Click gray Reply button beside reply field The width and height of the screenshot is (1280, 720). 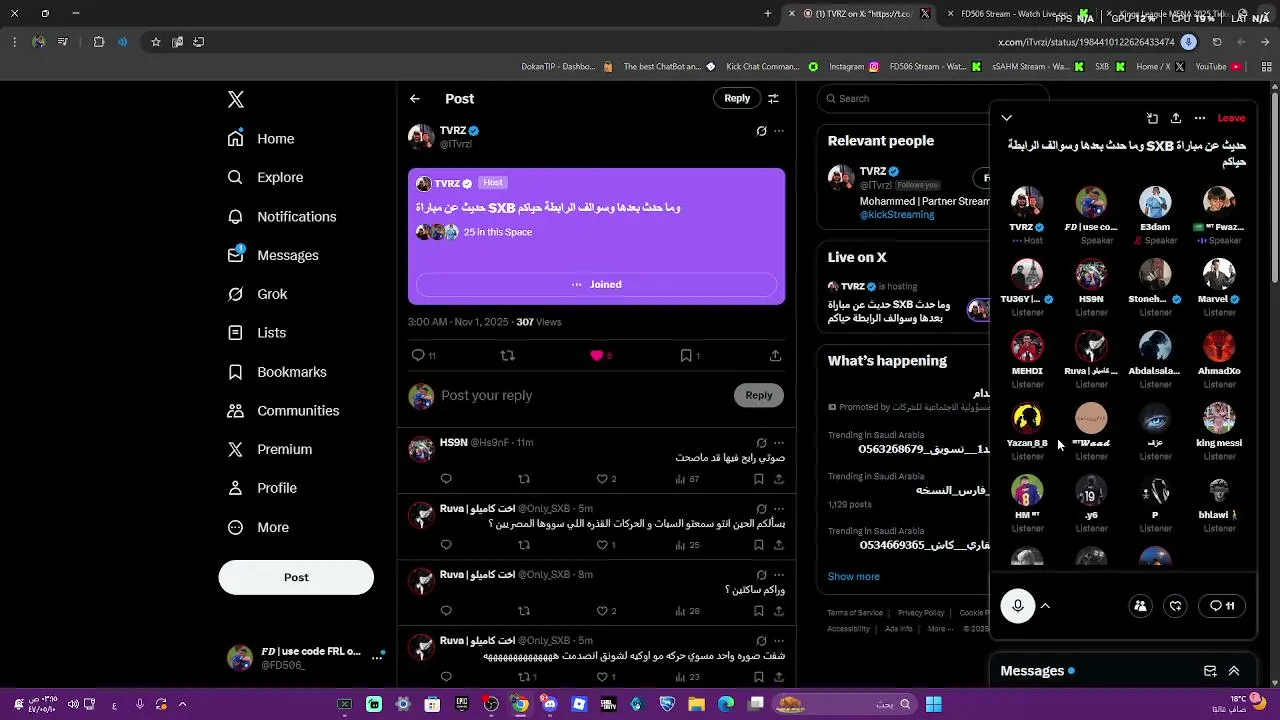(759, 395)
